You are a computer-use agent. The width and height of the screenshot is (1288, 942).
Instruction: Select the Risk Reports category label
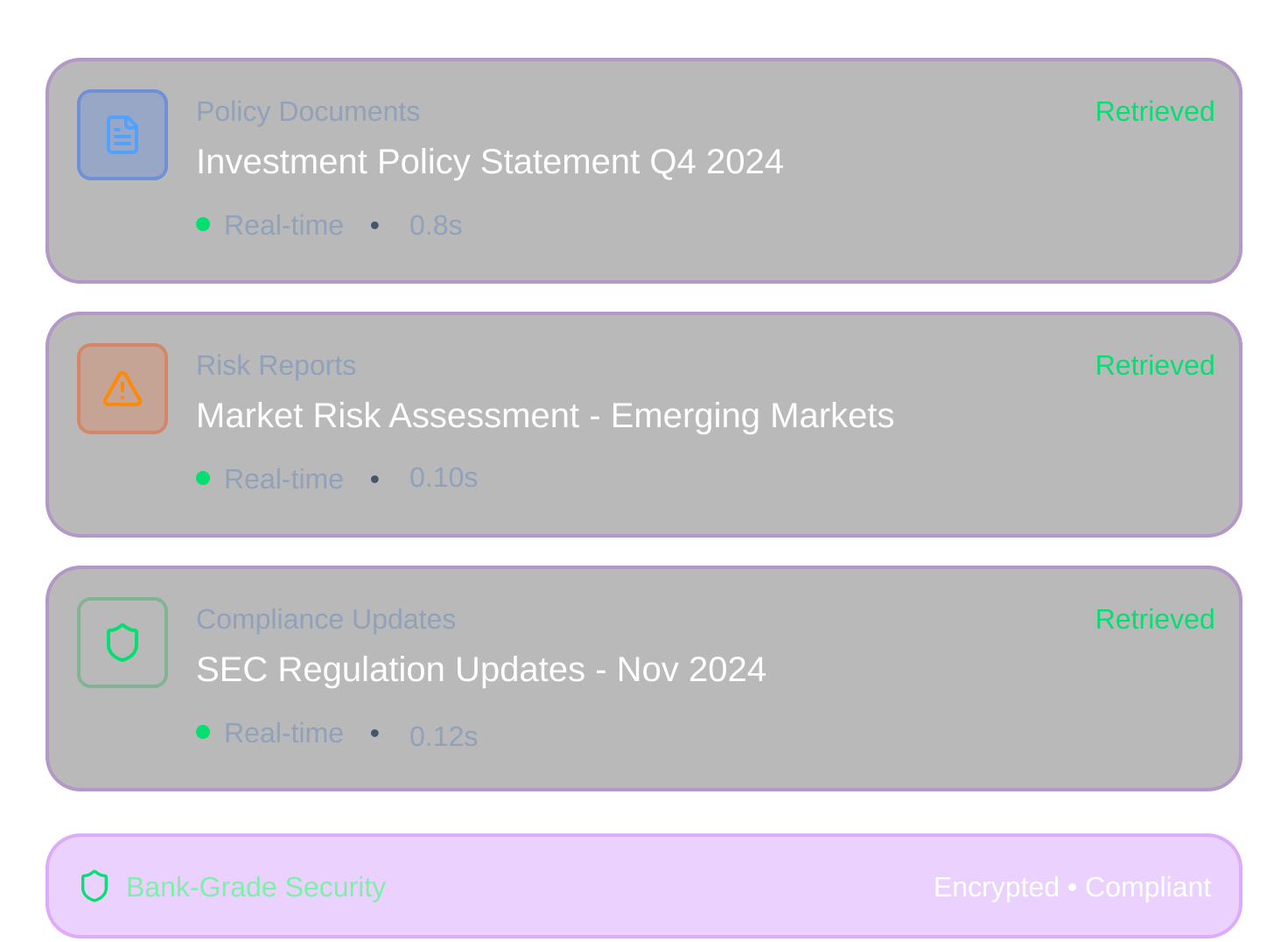click(276, 365)
